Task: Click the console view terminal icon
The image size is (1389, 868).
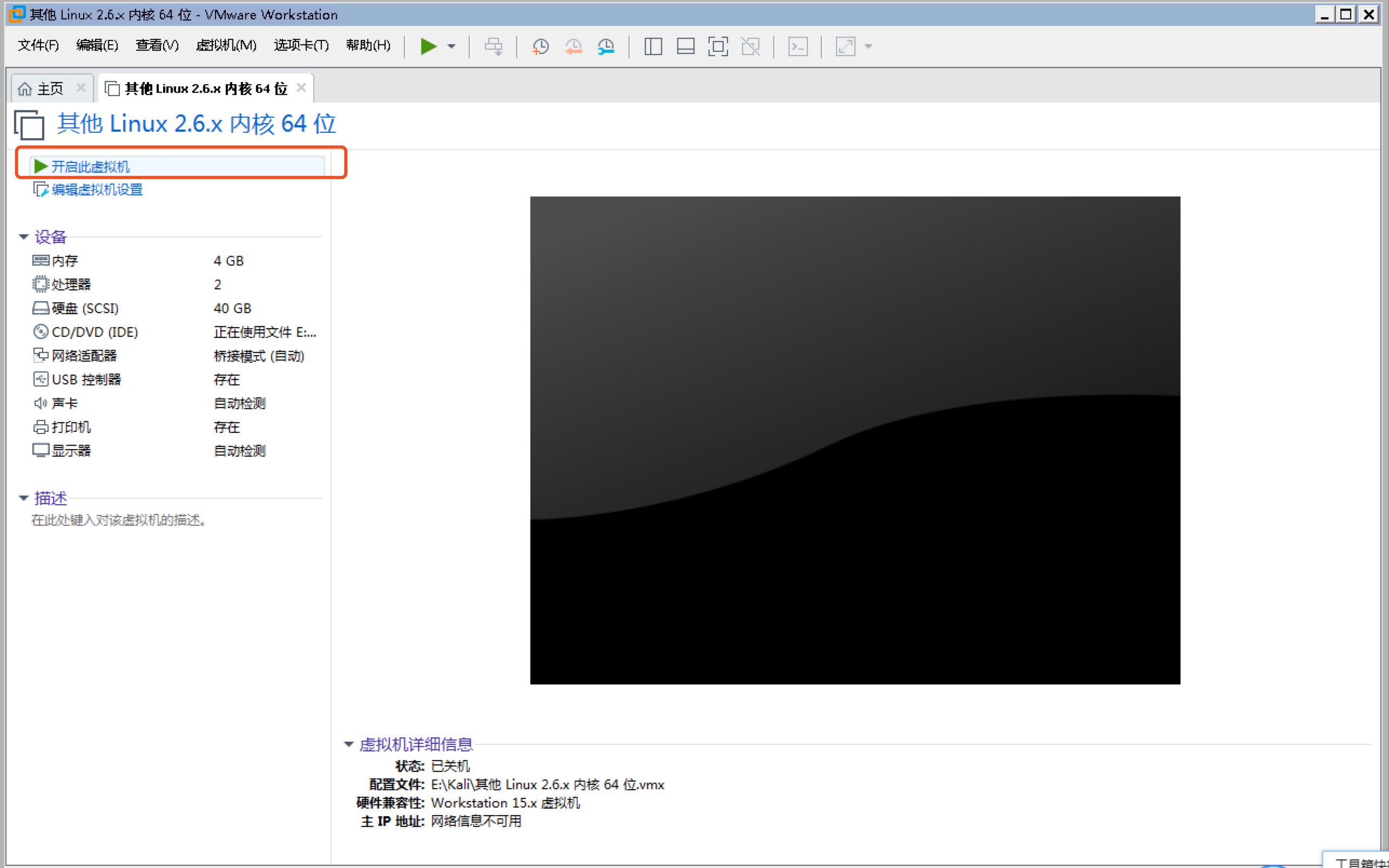Action: [x=798, y=46]
